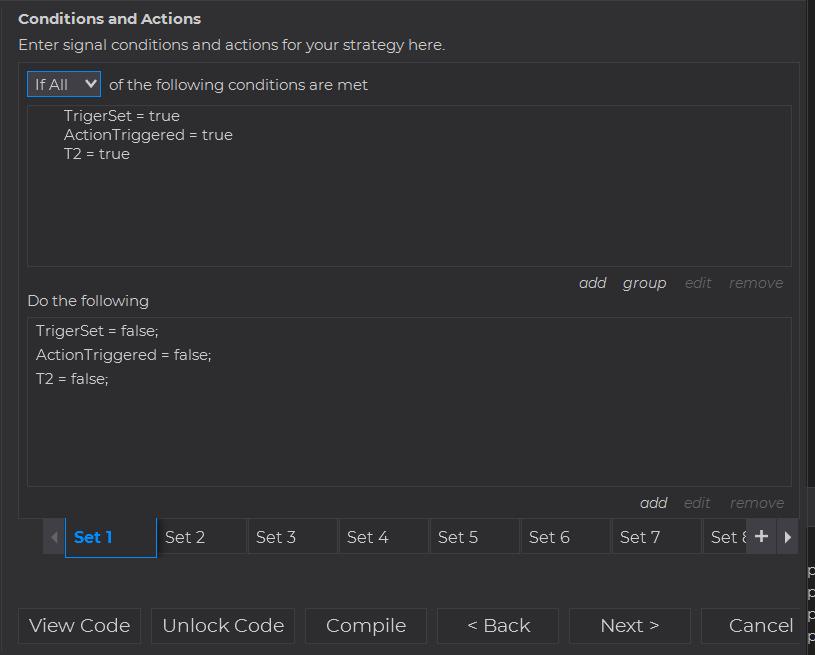Click group link under conditions list
This screenshot has height=655, width=815.
[644, 283]
